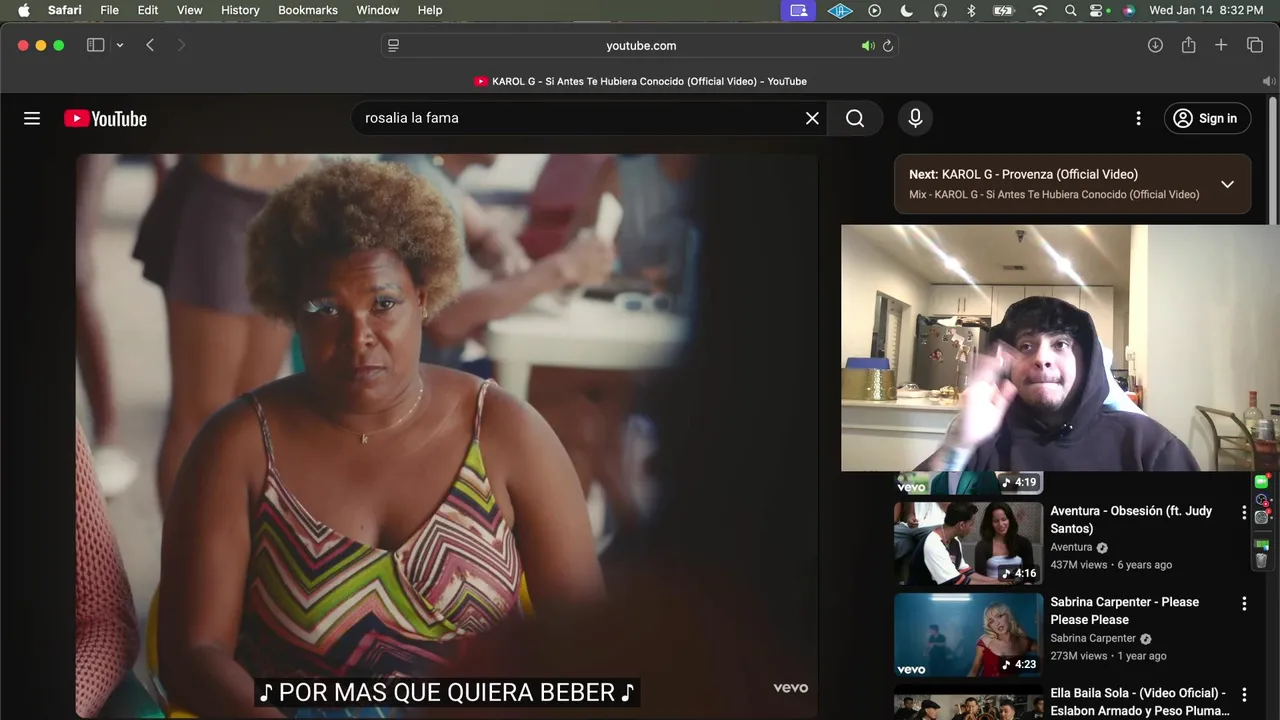Open the File menu
The image size is (1280, 720).
(x=110, y=10)
